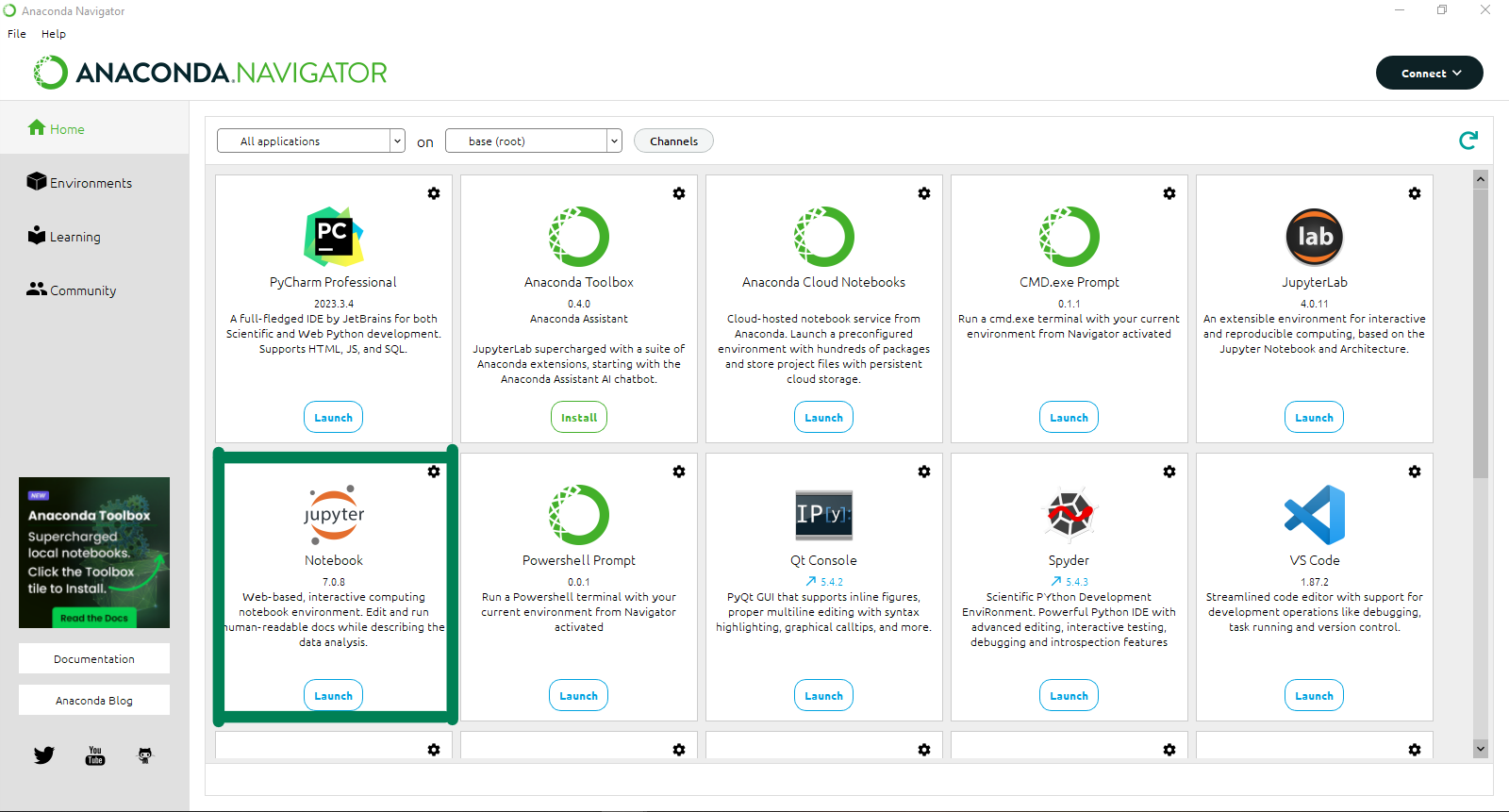Viewport: 1509px width, 812px height.
Task: Open the Channels button
Action: [x=674, y=141]
